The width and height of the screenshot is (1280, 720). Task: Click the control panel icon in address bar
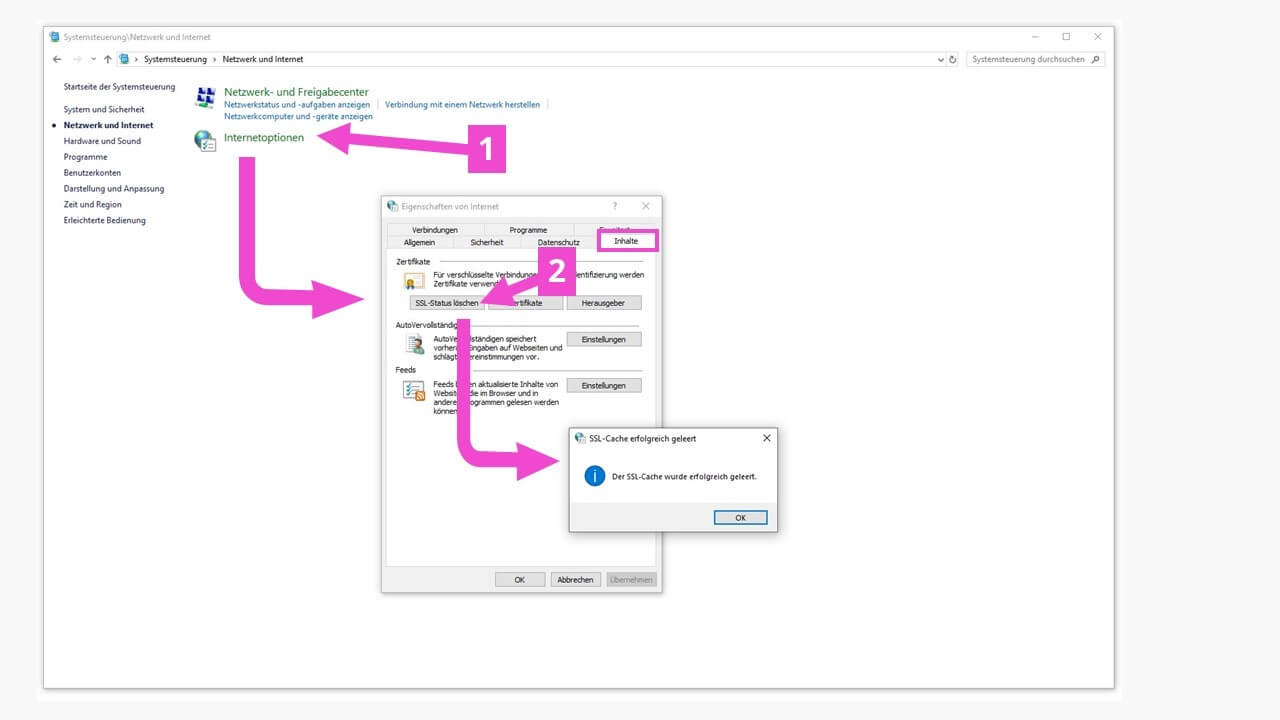point(125,59)
